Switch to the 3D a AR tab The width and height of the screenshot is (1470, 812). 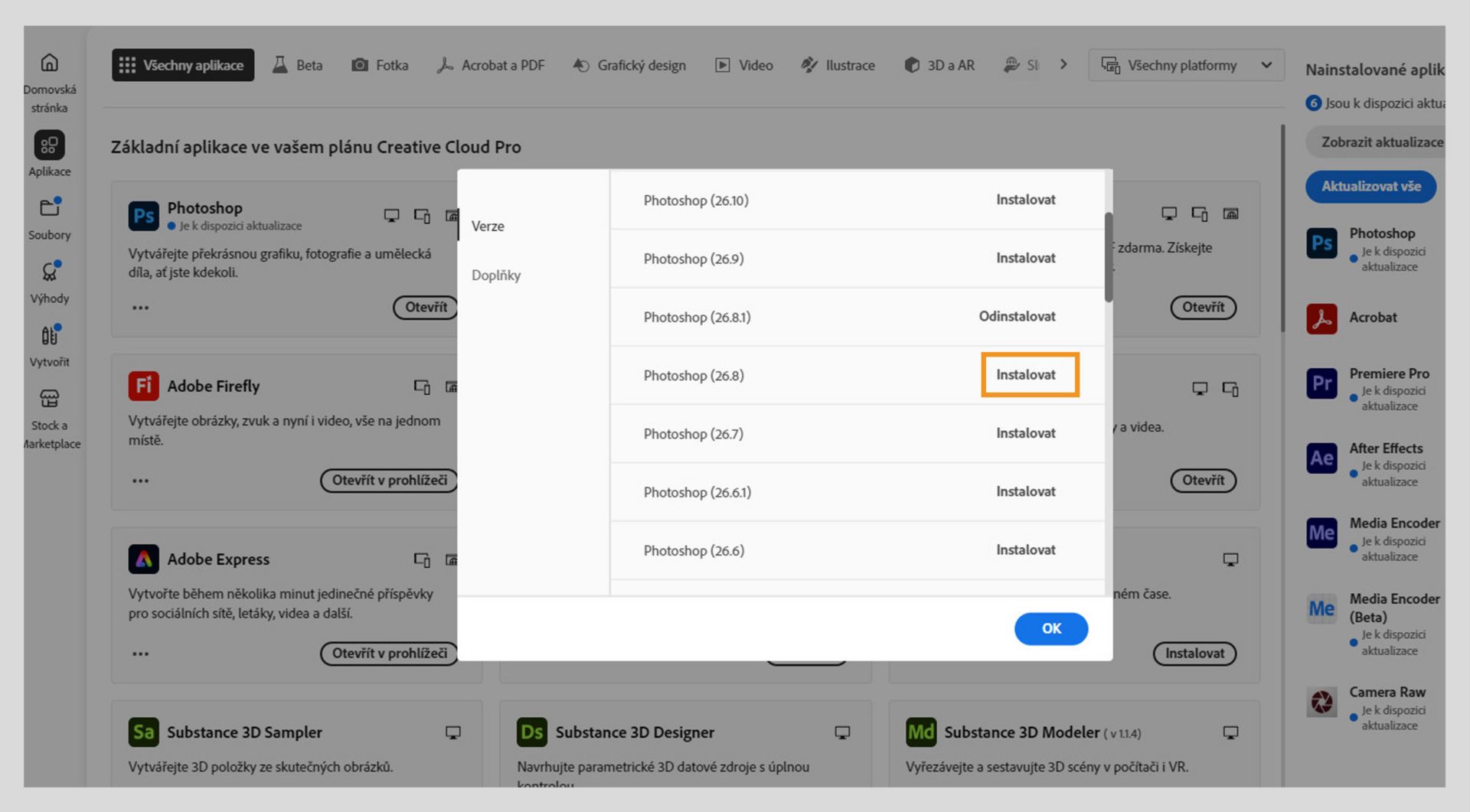click(x=939, y=65)
